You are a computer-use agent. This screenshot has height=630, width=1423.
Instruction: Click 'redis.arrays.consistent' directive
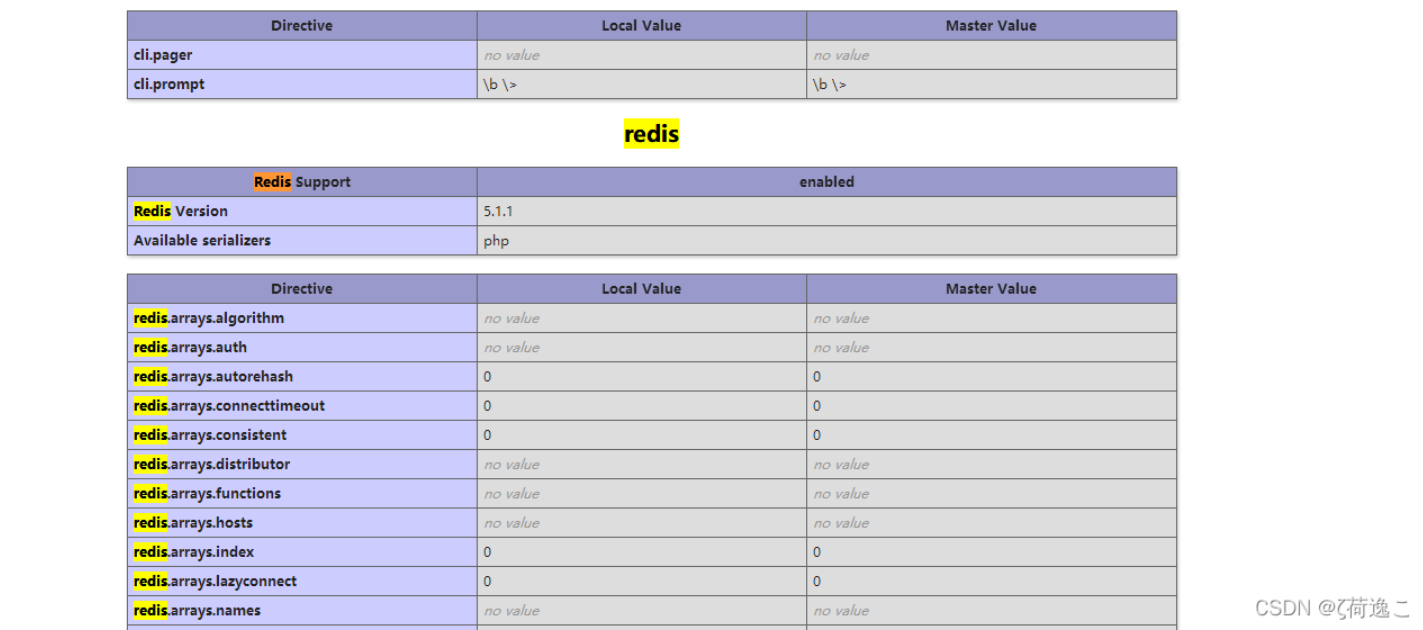coord(302,434)
